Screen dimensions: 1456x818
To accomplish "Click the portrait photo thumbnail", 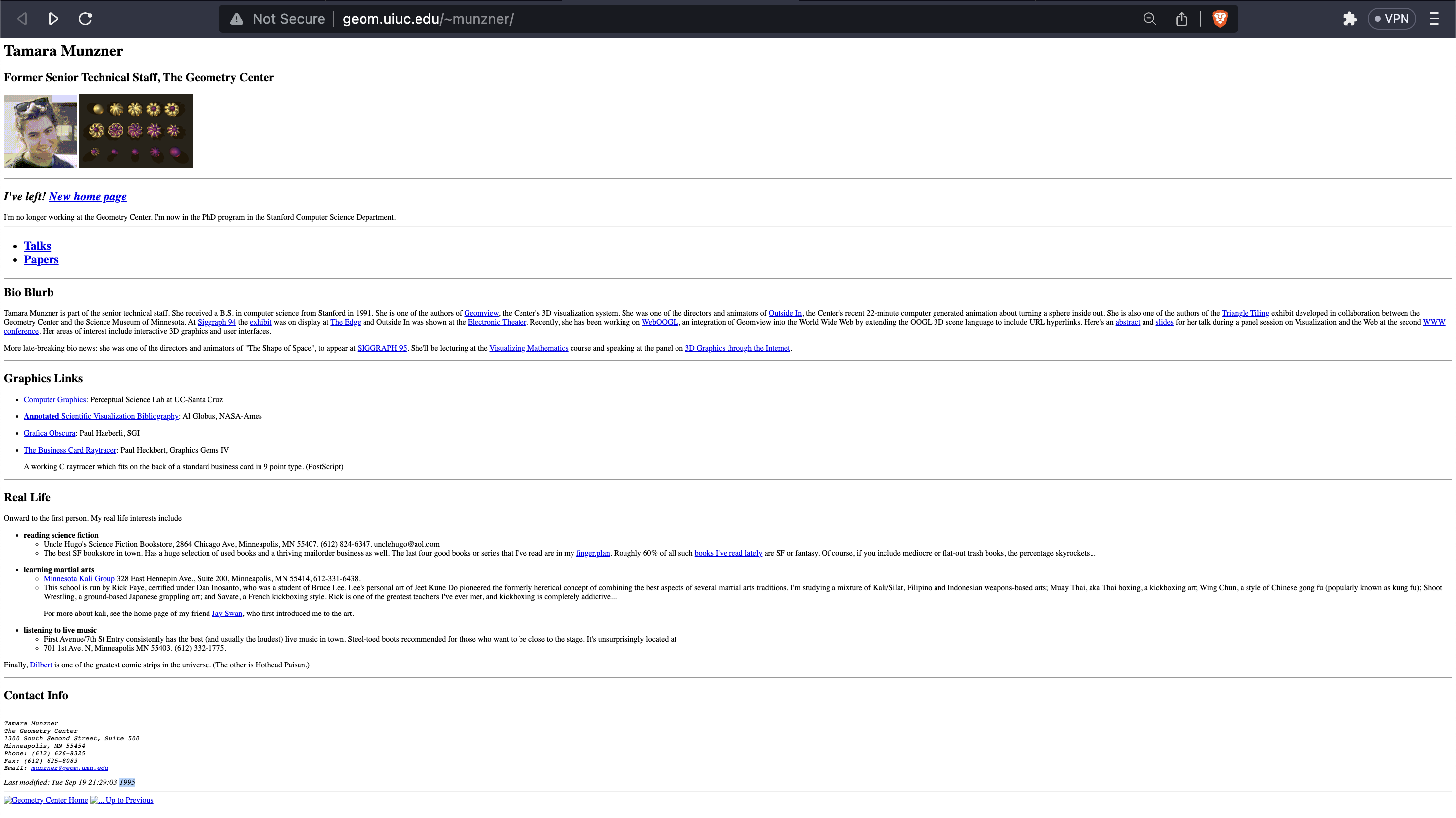I will click(x=40, y=131).
